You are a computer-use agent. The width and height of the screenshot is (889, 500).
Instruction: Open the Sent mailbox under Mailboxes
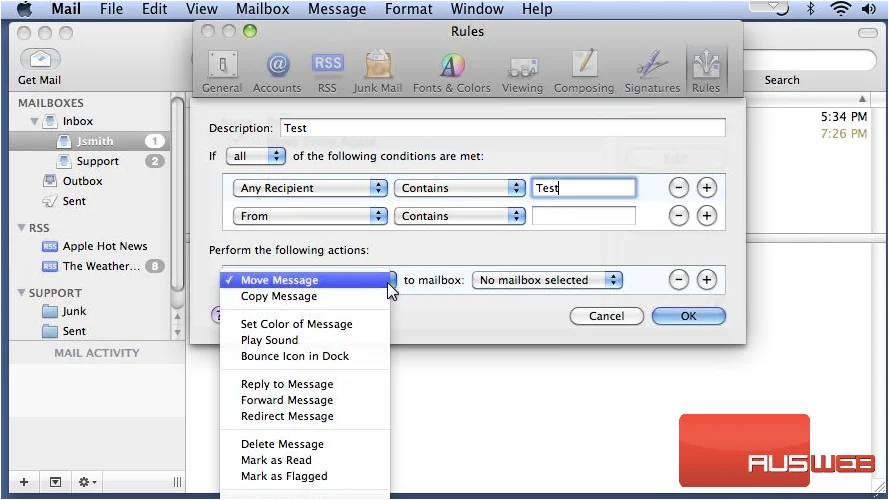(x=74, y=201)
